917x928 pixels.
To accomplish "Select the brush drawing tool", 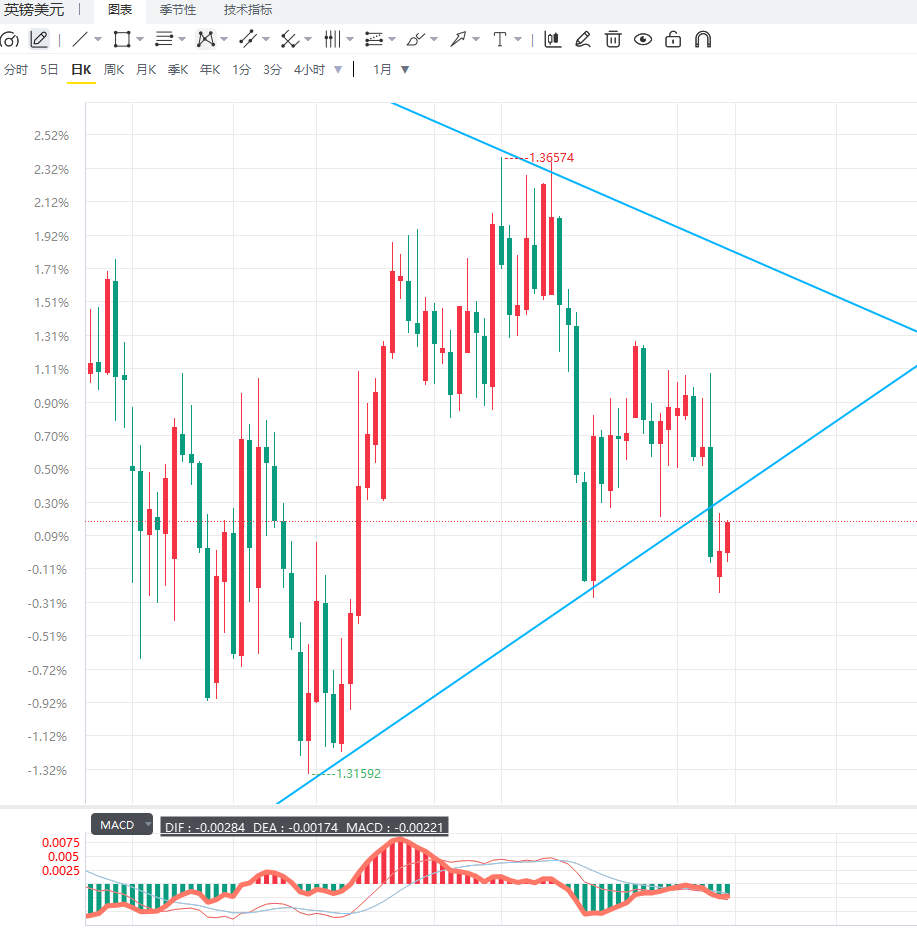I will 415,40.
